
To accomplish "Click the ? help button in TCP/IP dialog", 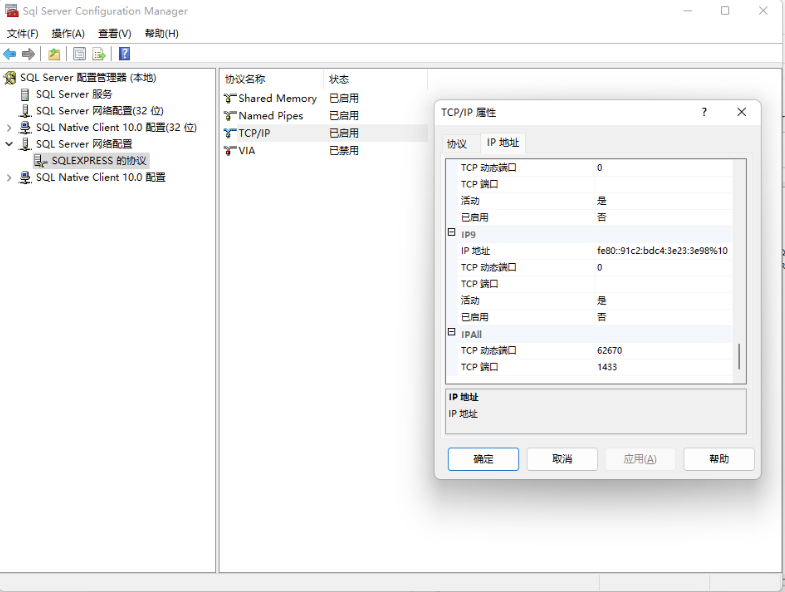I will [x=704, y=112].
